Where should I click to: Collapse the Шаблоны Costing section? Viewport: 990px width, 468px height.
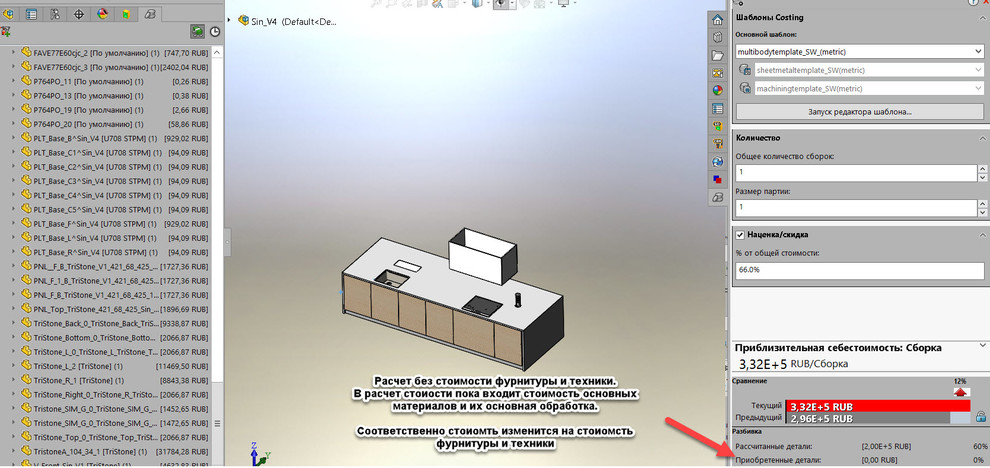point(977,17)
